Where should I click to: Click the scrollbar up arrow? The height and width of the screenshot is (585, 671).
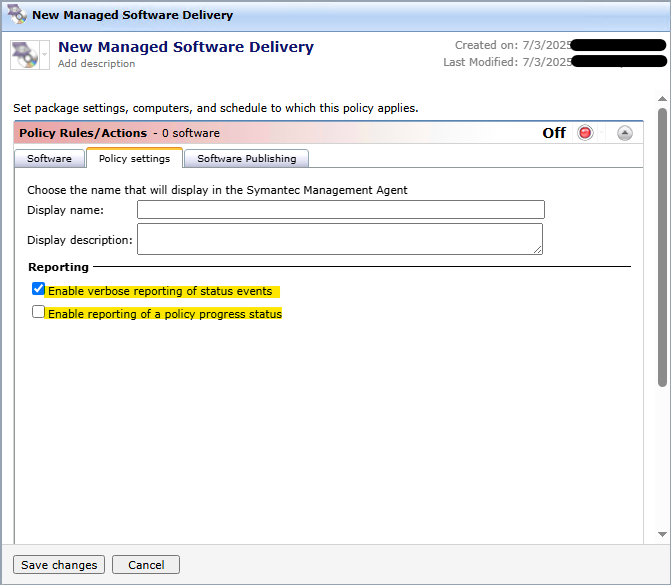coord(662,100)
